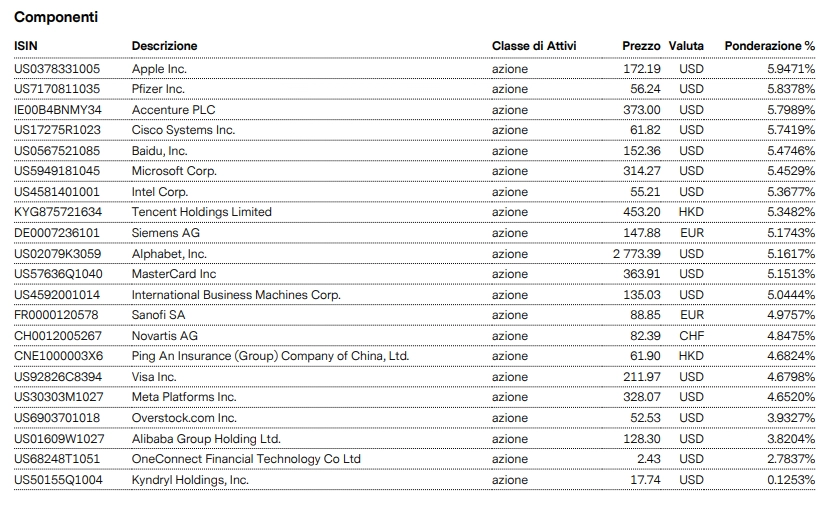
Task: Select OneConnect Financial Technology Co Ltd
Action: tap(246, 459)
